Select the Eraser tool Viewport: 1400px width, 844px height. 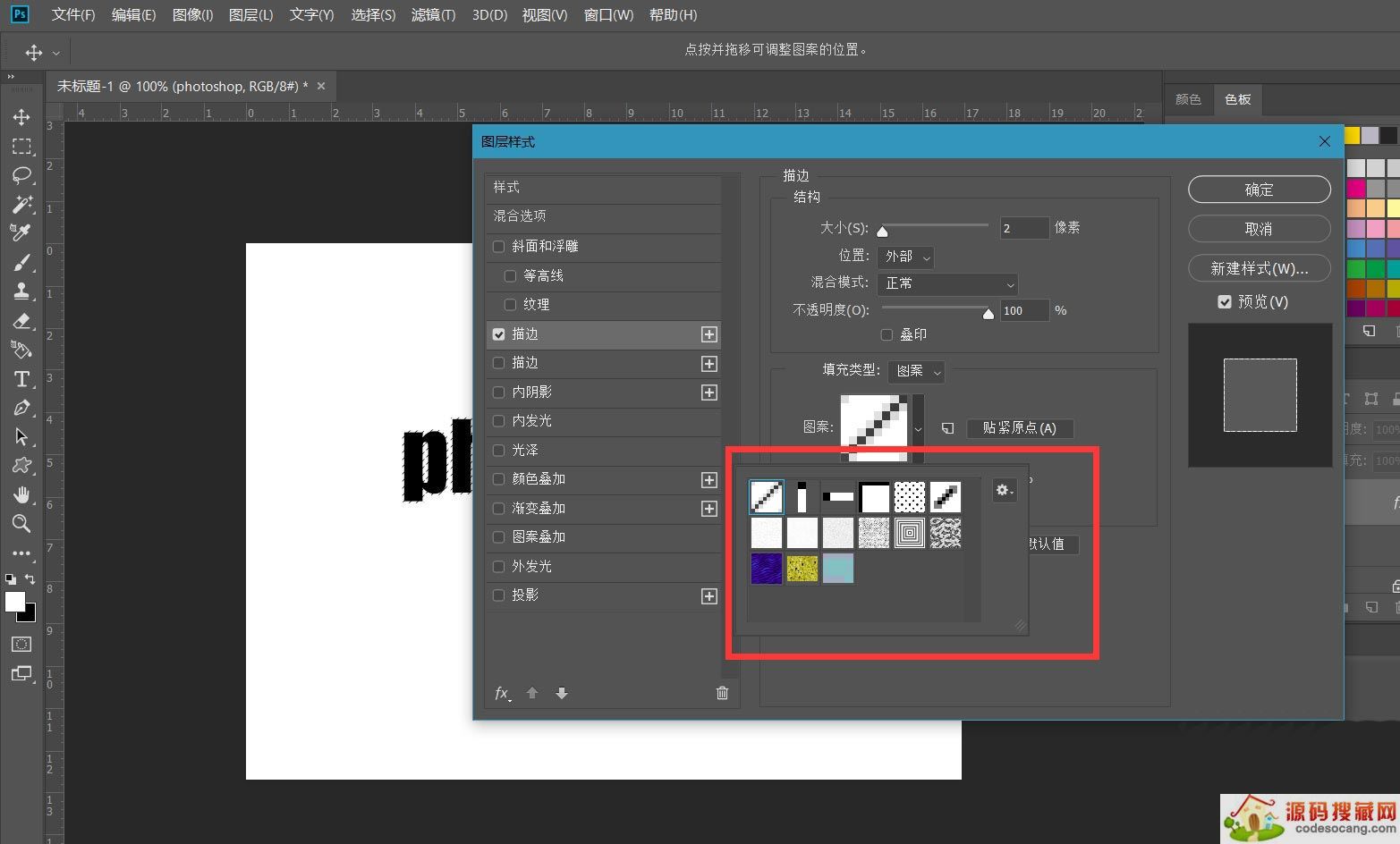point(21,321)
